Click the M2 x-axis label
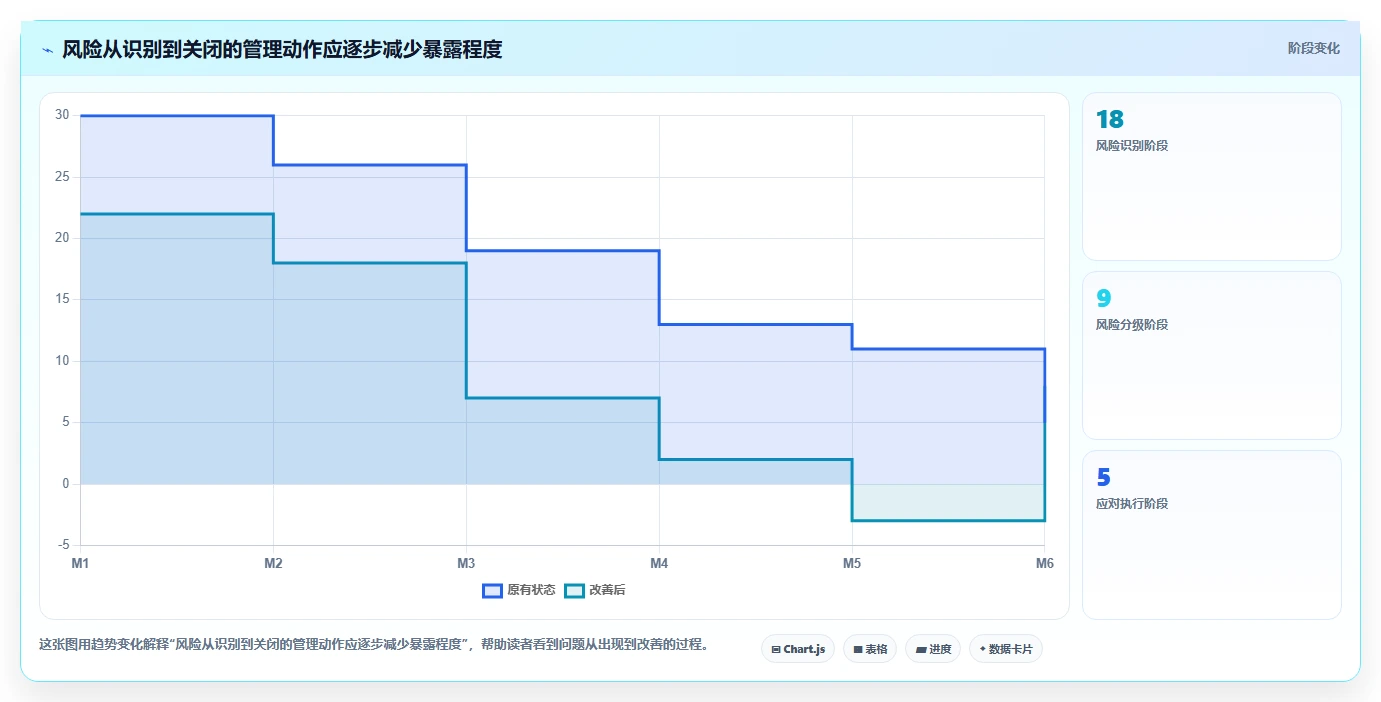This screenshot has width=1381, height=702. pos(273,563)
